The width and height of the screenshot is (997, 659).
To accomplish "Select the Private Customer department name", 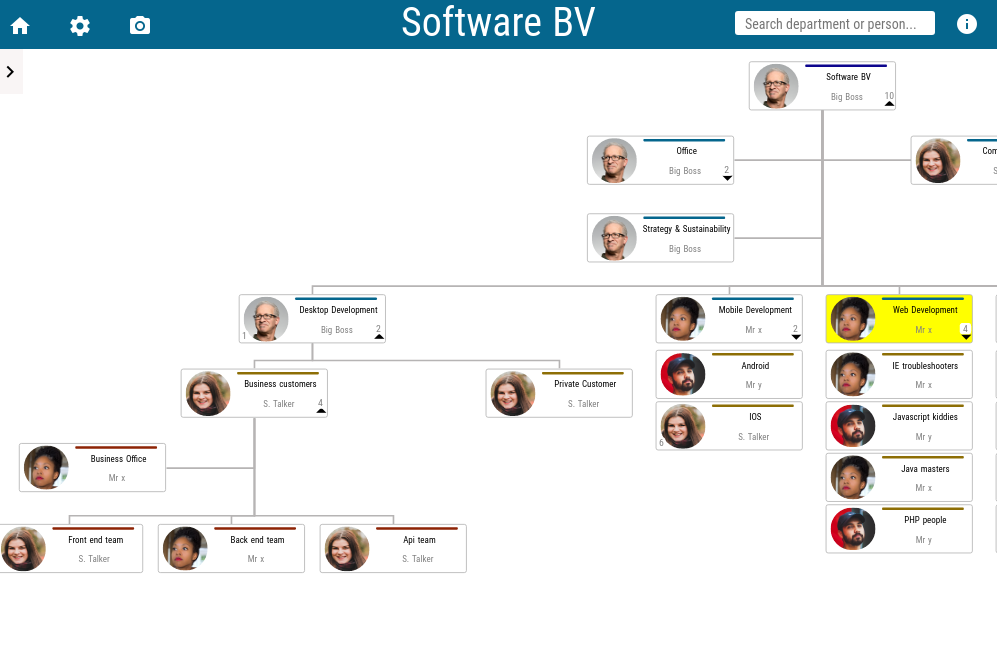I will [x=585, y=384].
